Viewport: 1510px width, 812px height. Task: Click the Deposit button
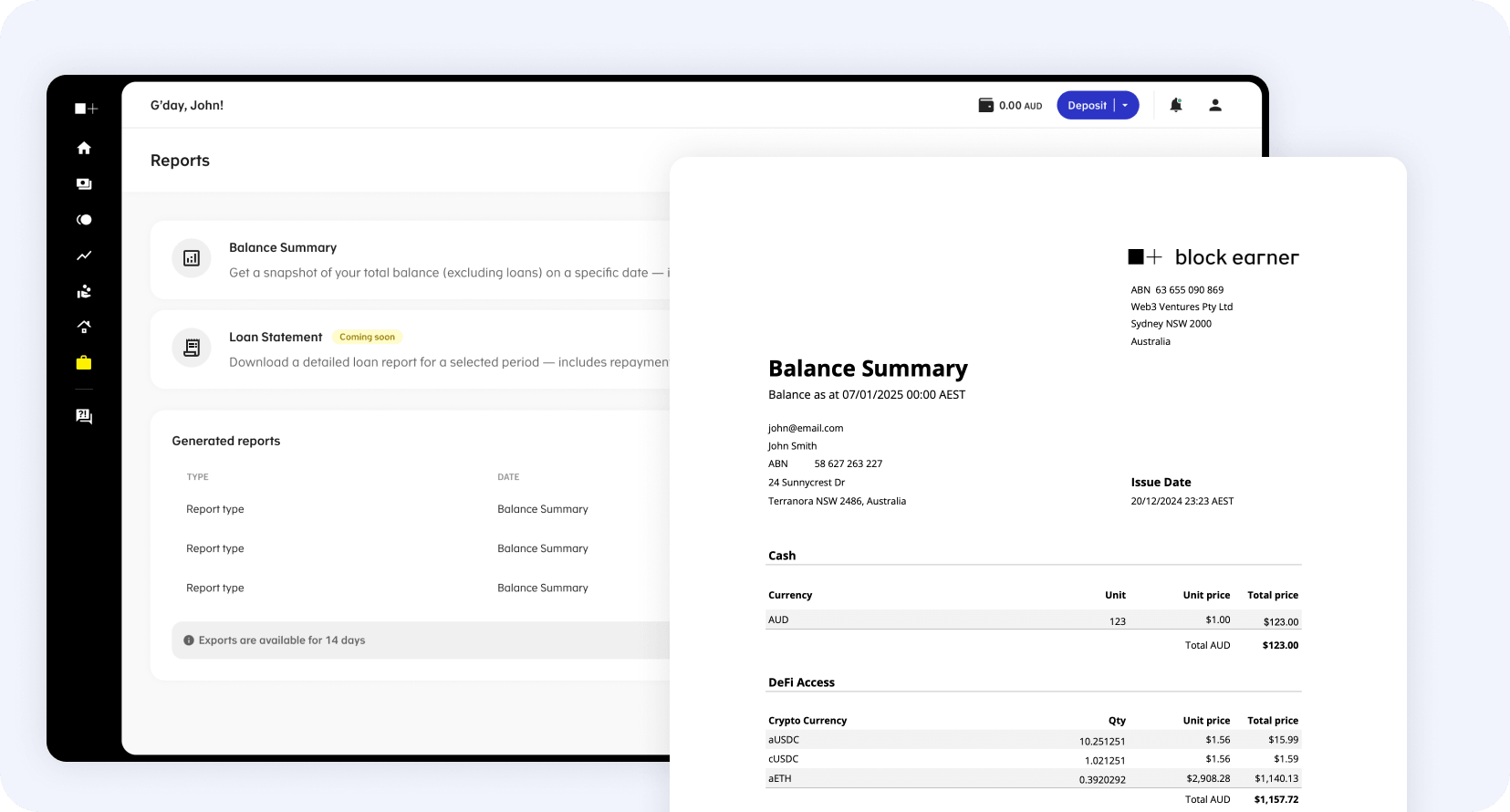pyautogui.click(x=1088, y=105)
